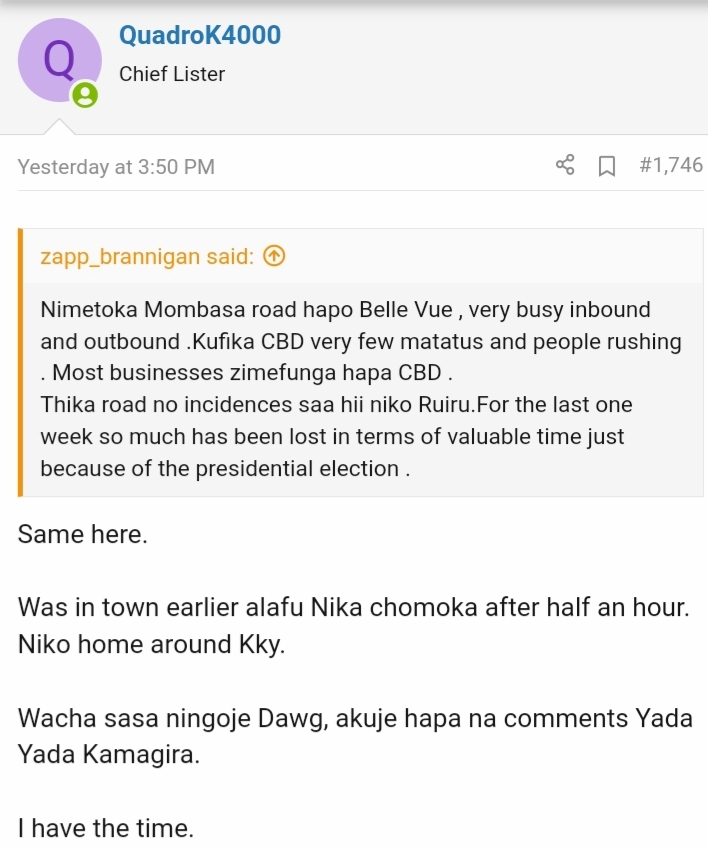Click the I have the time. line
Image resolution: width=708 pixels, height=849 pixels.
coord(106,828)
